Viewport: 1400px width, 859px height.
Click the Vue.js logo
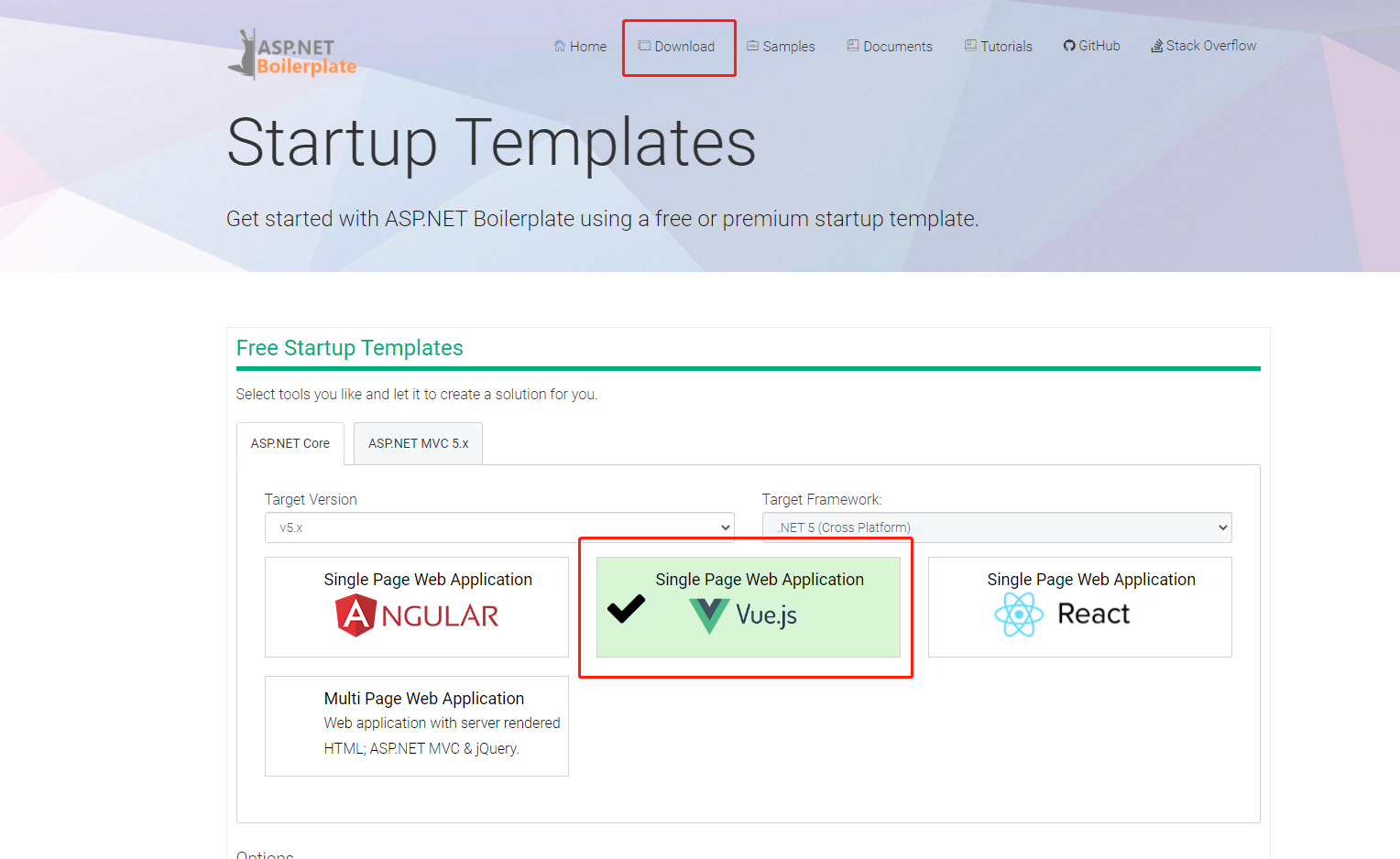(x=709, y=615)
